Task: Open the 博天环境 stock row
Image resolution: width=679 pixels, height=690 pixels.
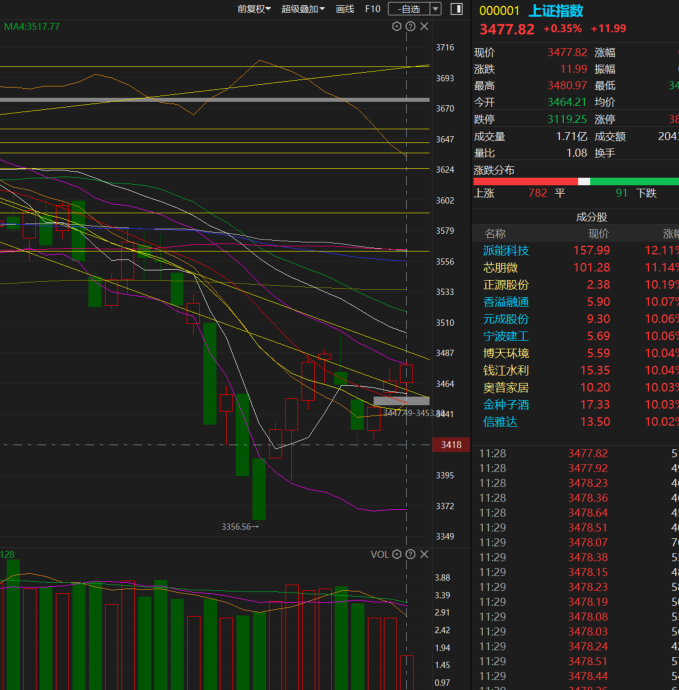Action: tap(576, 353)
